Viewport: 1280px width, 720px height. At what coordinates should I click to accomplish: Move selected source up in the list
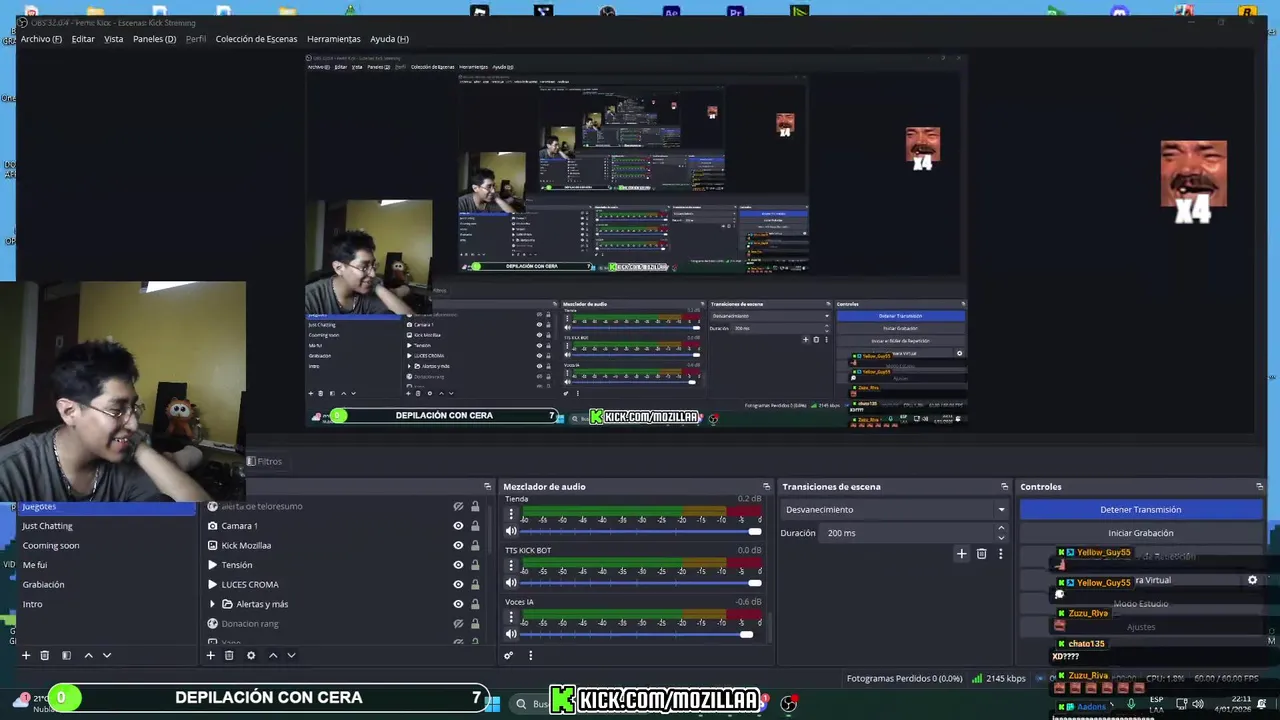[x=272, y=655]
